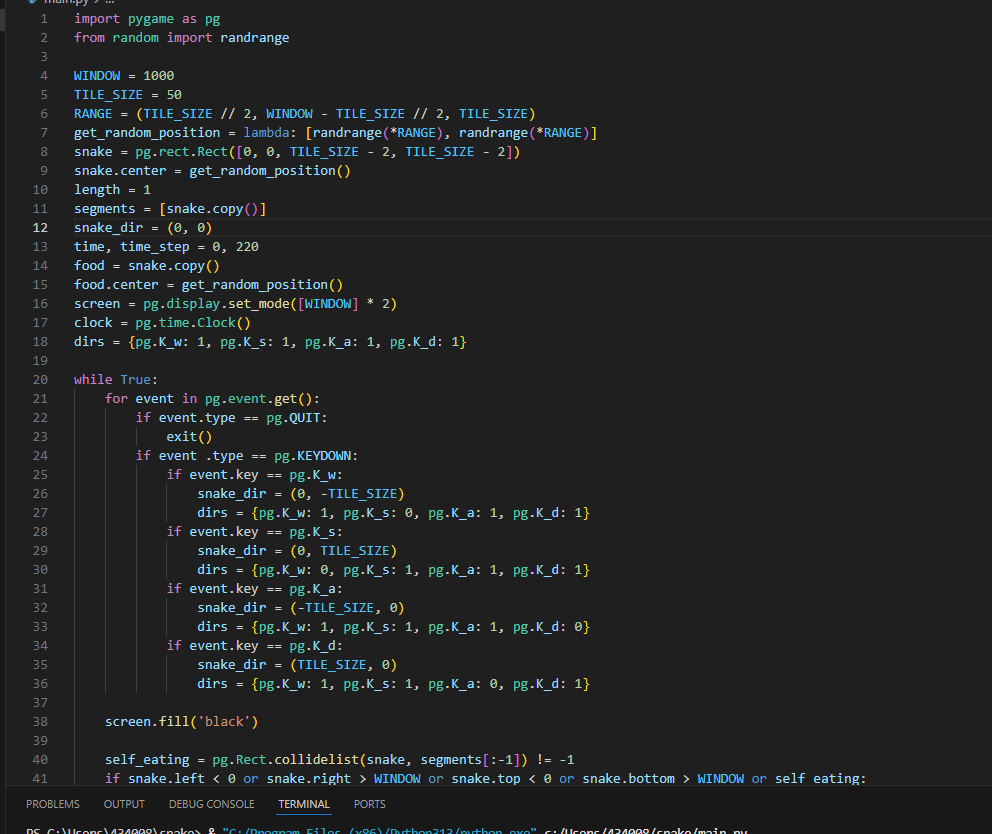Switch to the PROBLEMS panel tab
This screenshot has height=834, width=992.
[53, 804]
